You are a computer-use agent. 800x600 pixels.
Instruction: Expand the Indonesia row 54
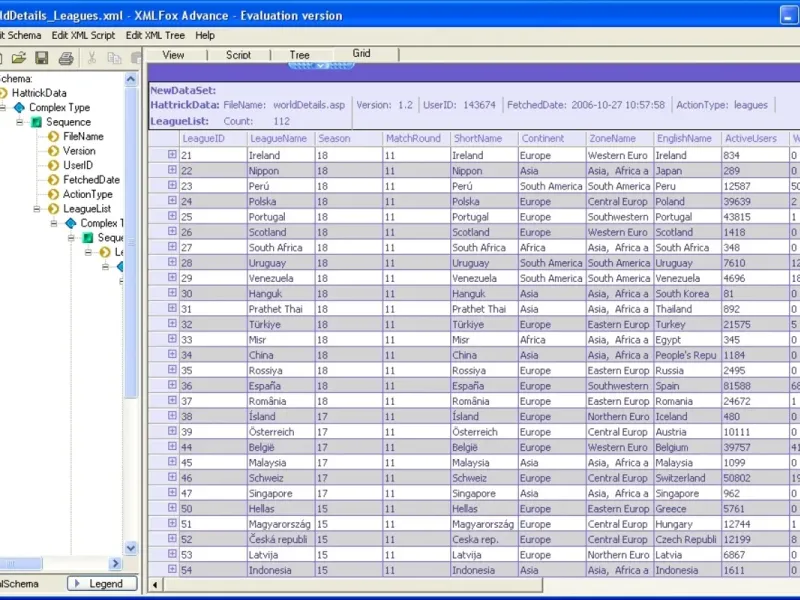point(172,569)
